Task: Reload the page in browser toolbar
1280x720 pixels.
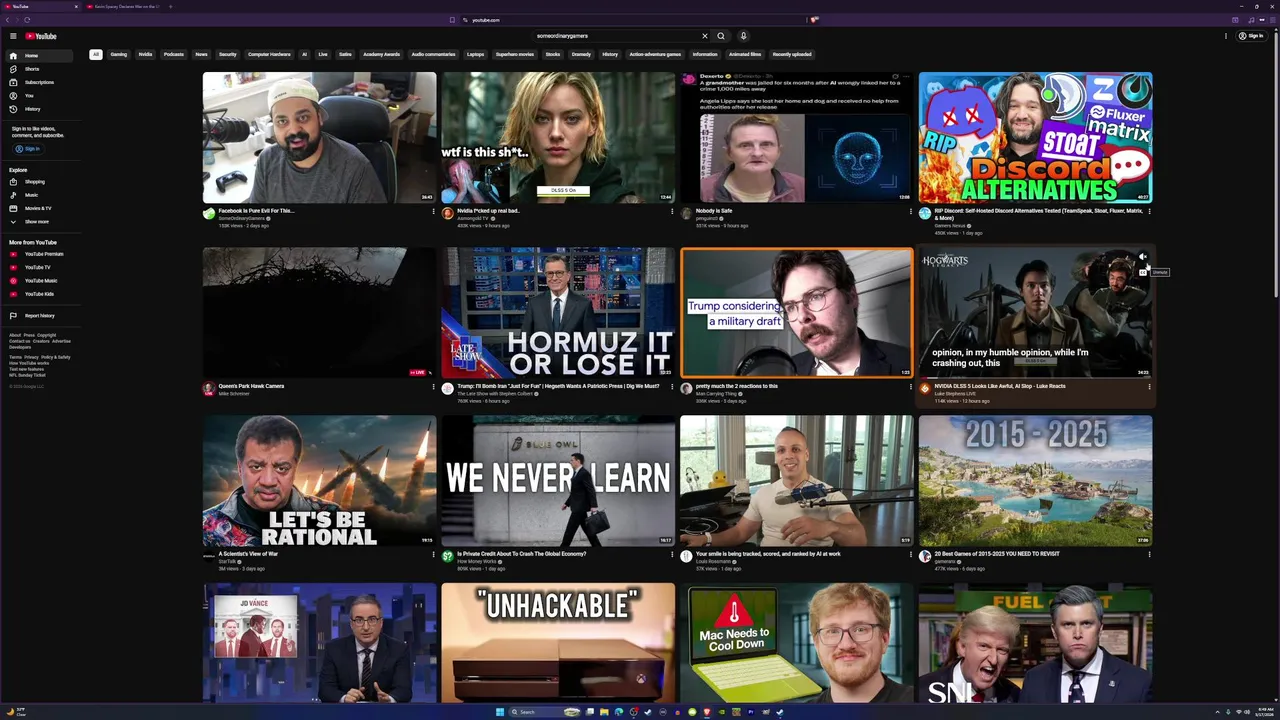Action: pyautogui.click(x=27, y=20)
